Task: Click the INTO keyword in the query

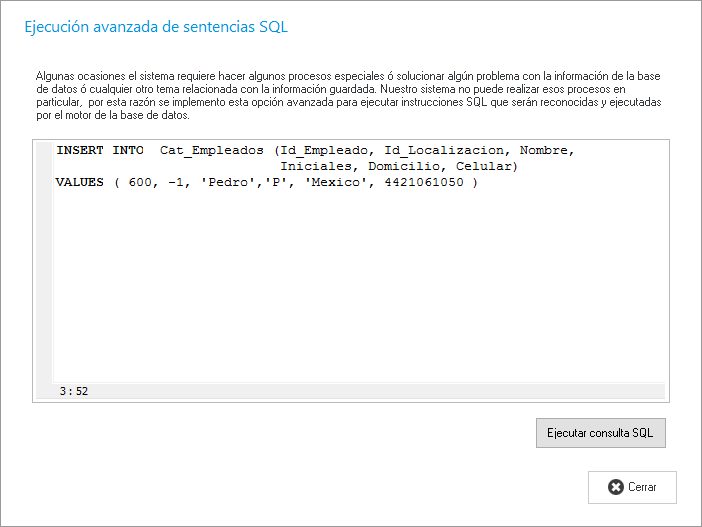Action: [128, 151]
